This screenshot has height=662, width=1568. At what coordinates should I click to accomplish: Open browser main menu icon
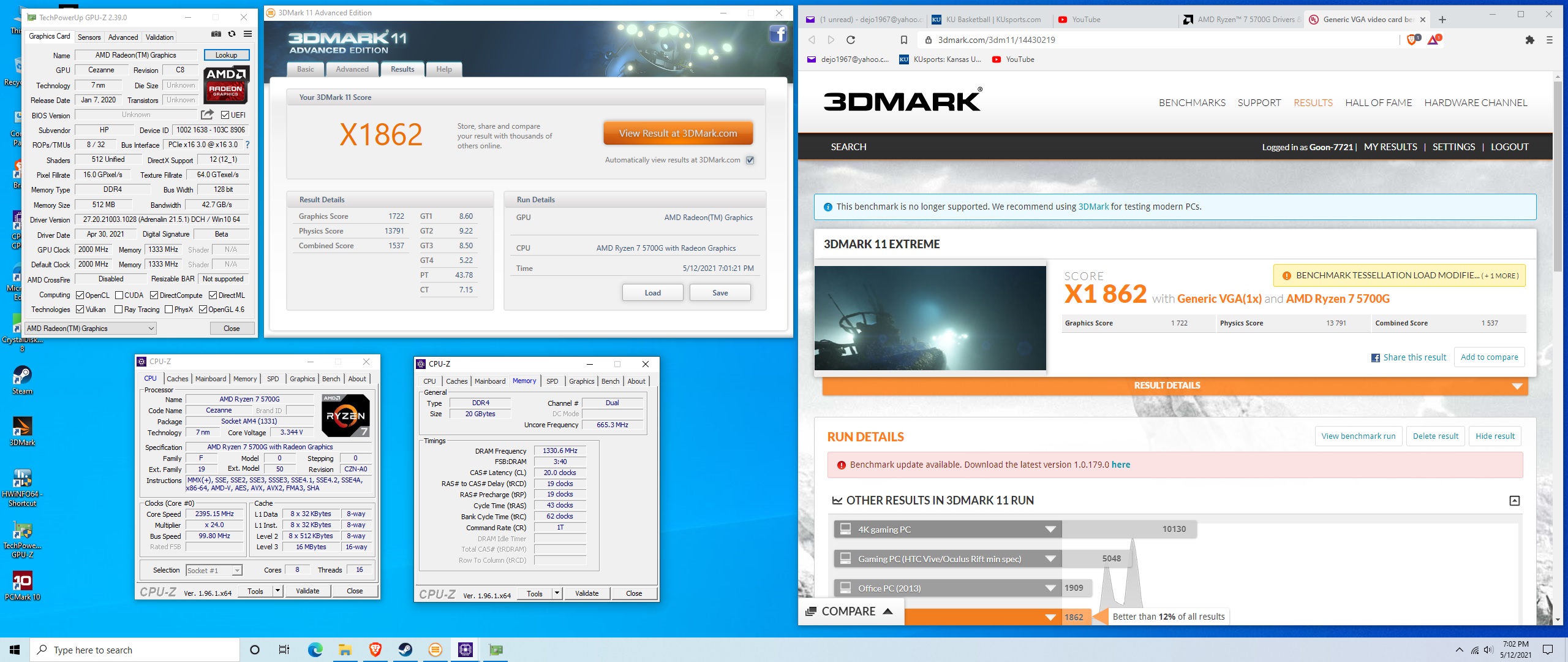point(1550,40)
